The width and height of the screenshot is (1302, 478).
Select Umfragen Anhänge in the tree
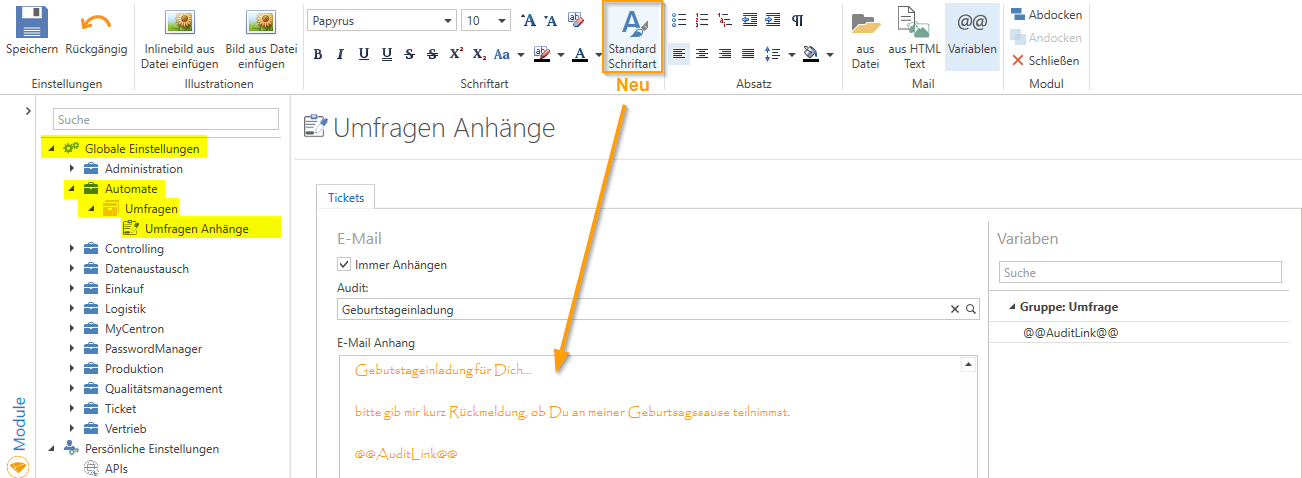point(196,229)
